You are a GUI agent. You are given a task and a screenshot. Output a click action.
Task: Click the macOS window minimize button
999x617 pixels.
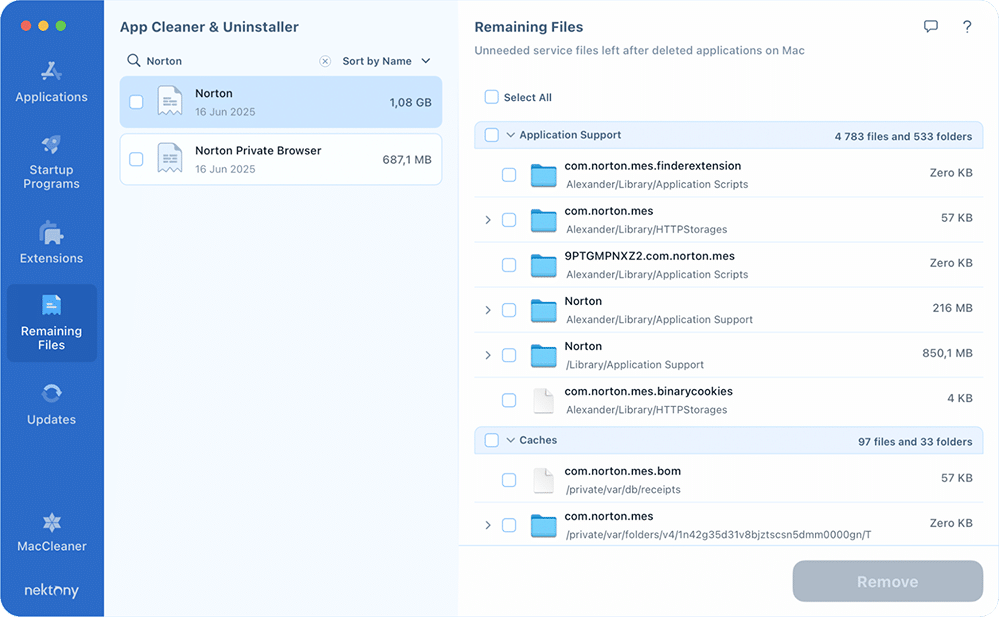43,25
